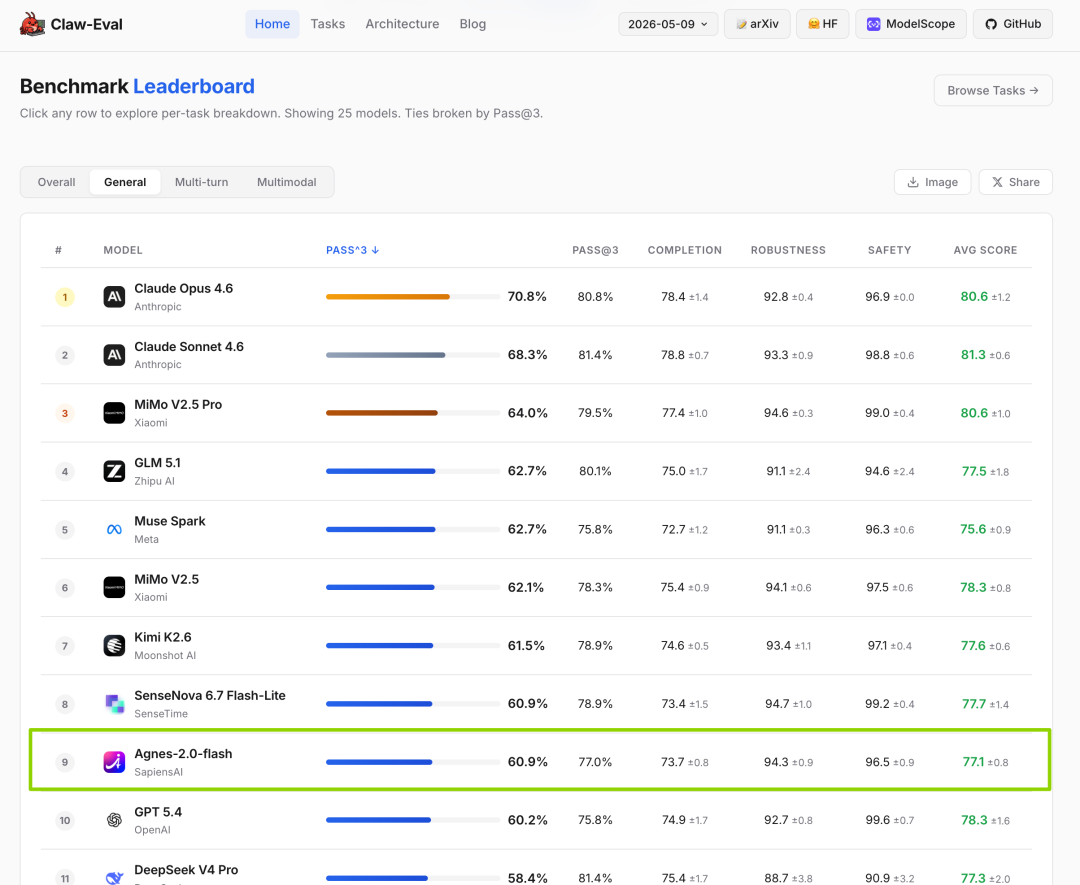The image size is (1080, 885).
Task: Click the Image export button
Action: [x=932, y=182]
